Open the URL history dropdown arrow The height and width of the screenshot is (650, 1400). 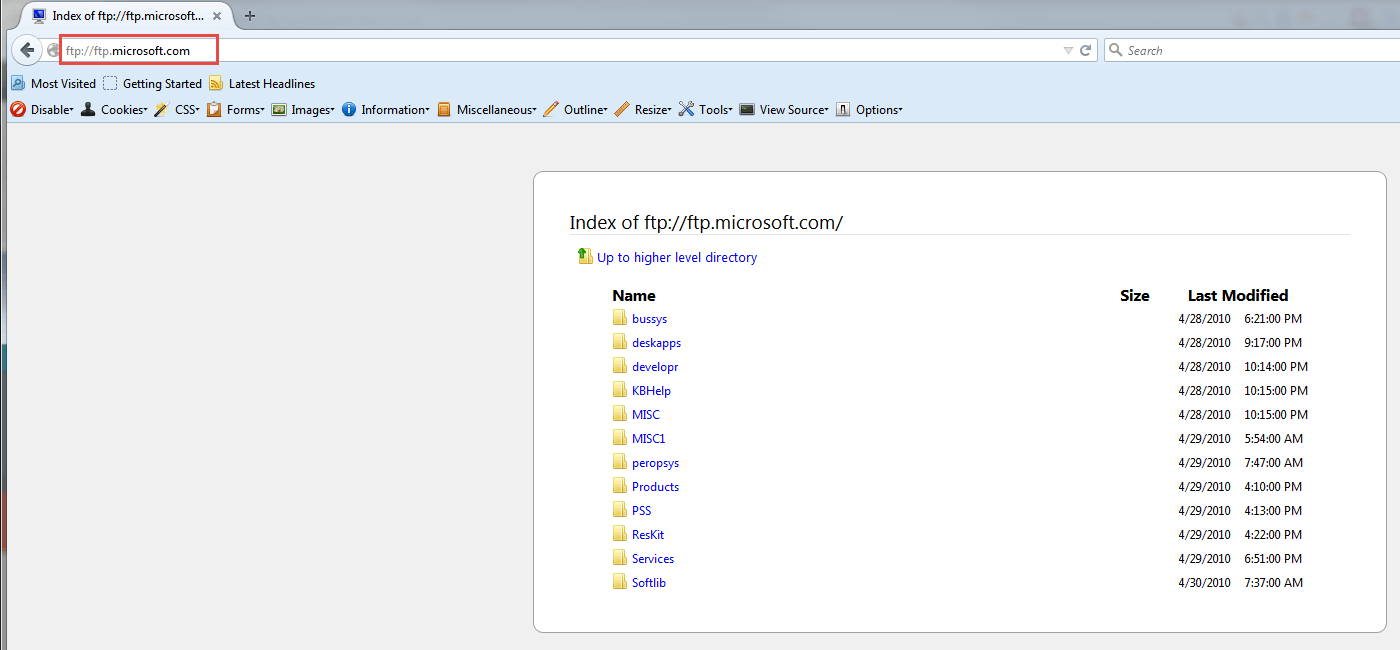tap(1068, 50)
